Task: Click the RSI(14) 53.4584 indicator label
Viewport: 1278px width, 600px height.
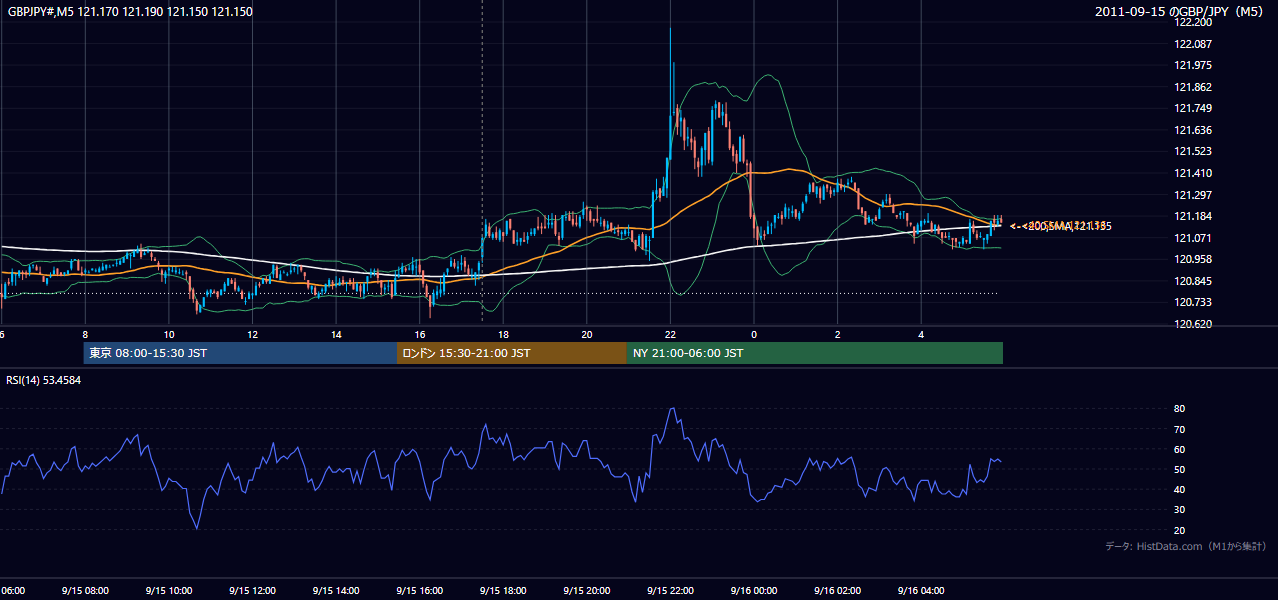Action: 44,380
